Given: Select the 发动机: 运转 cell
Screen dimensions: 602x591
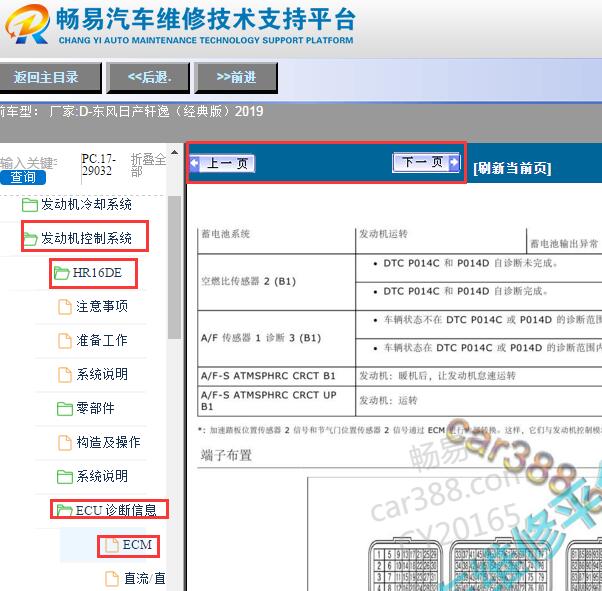Looking at the screenshot, I should (x=479, y=401).
